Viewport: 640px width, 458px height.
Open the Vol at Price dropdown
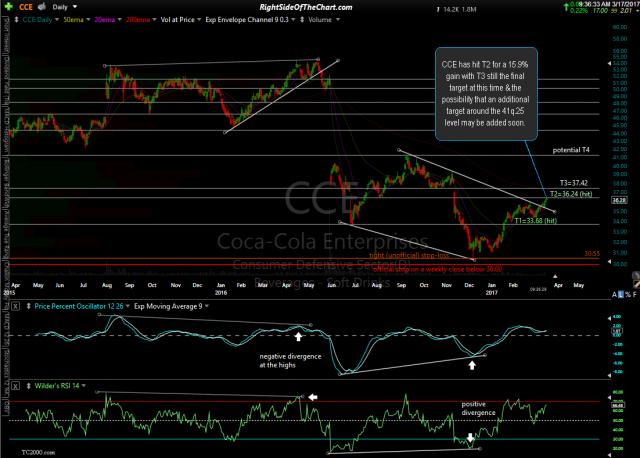199,20
